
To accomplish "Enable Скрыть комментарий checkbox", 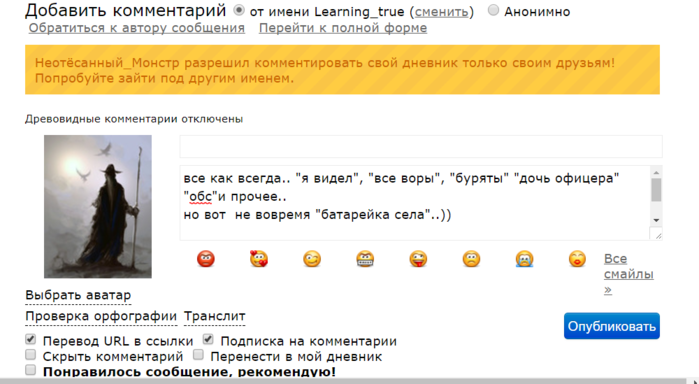I will 30,355.
